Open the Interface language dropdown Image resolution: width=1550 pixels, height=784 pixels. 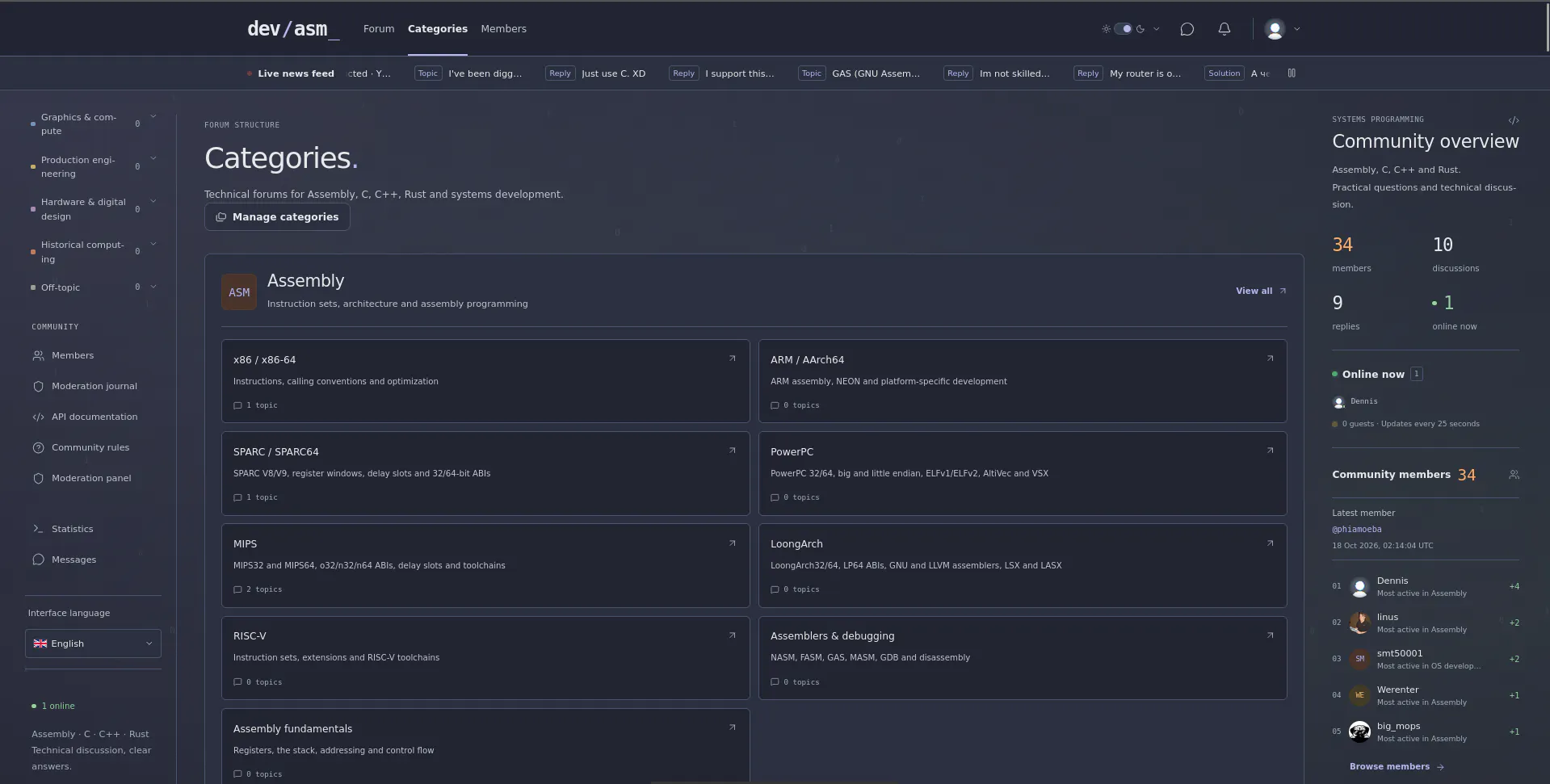click(93, 644)
